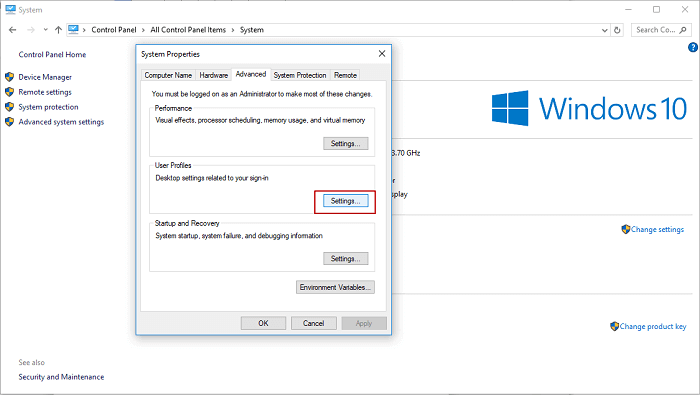Open User Profiles Settings button
This screenshot has height=395, width=700.
(346, 201)
